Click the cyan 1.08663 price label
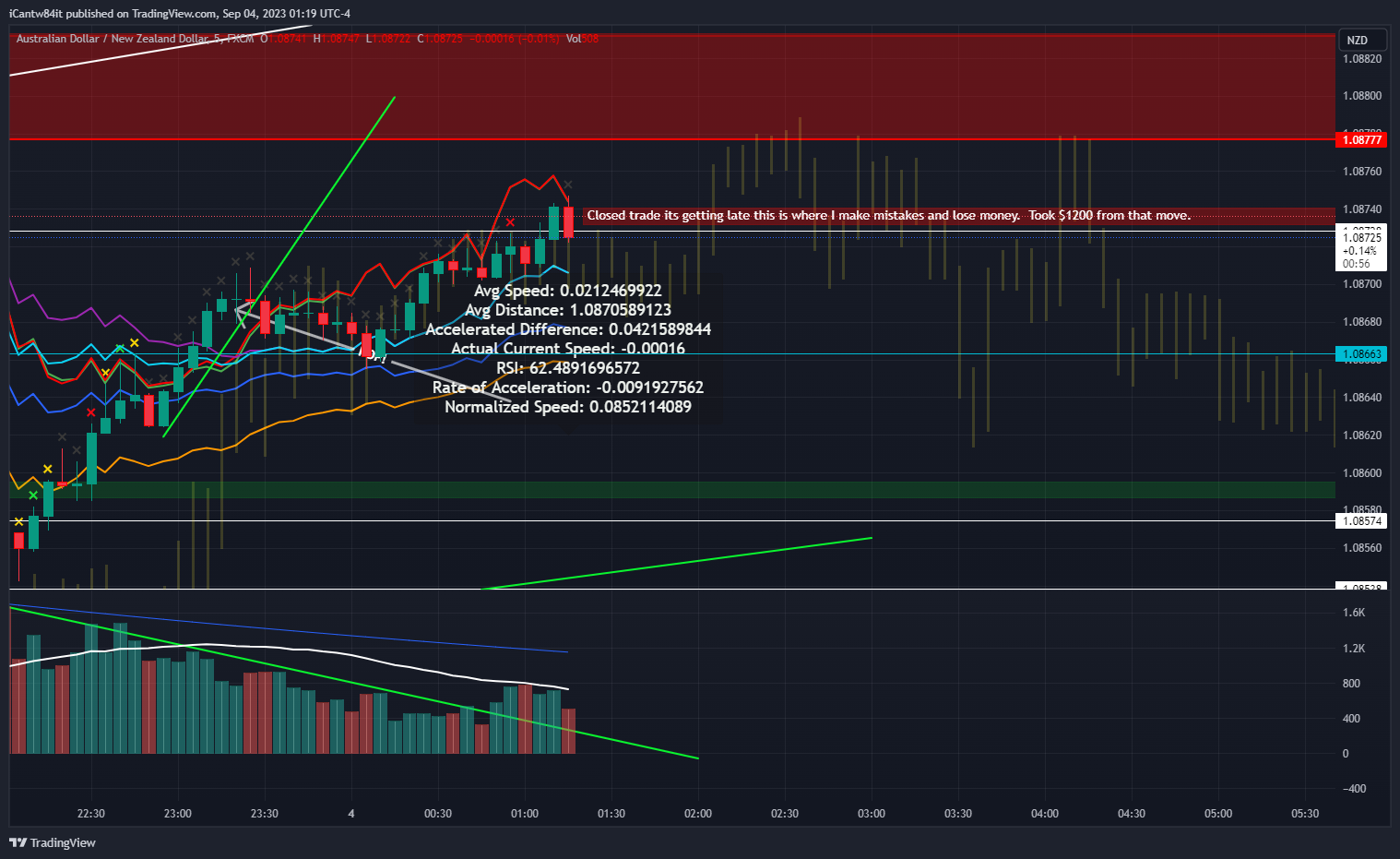 tap(1361, 354)
